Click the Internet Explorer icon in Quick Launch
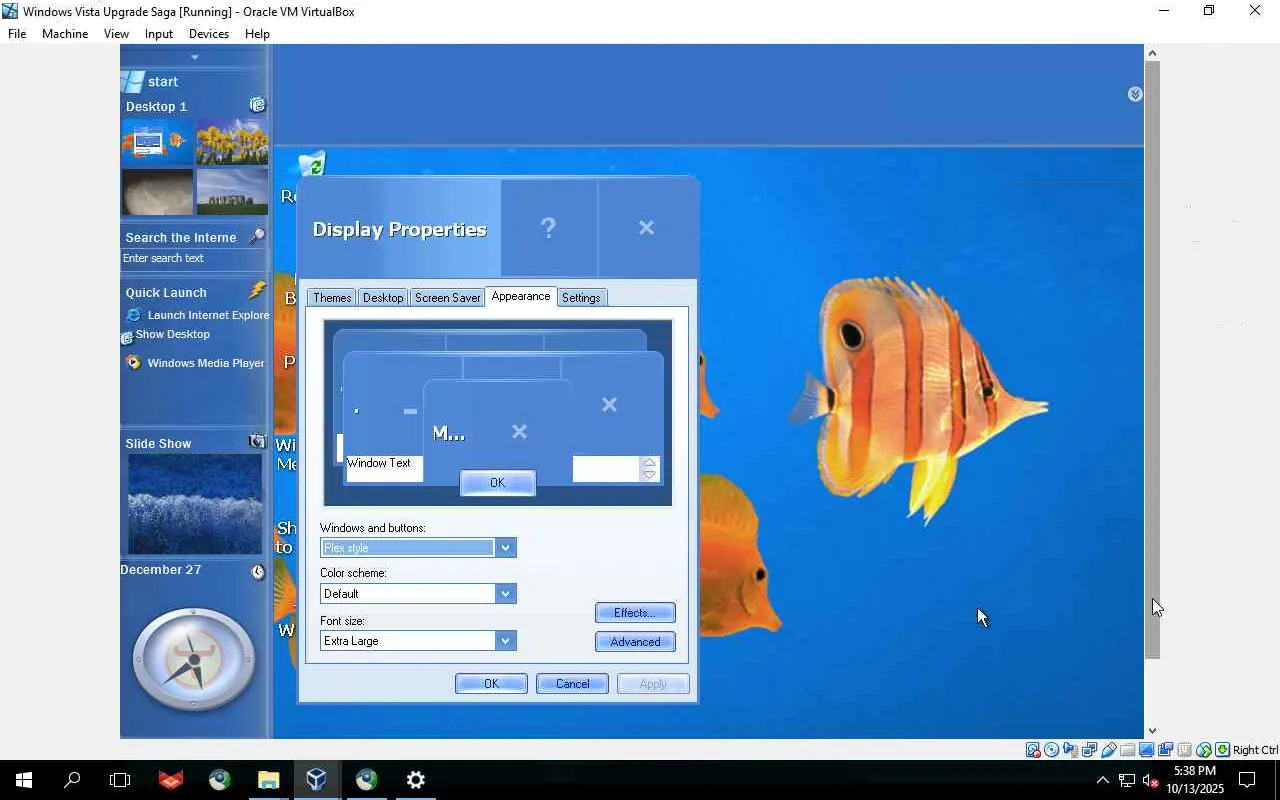The height and width of the screenshot is (800, 1280). (134, 315)
